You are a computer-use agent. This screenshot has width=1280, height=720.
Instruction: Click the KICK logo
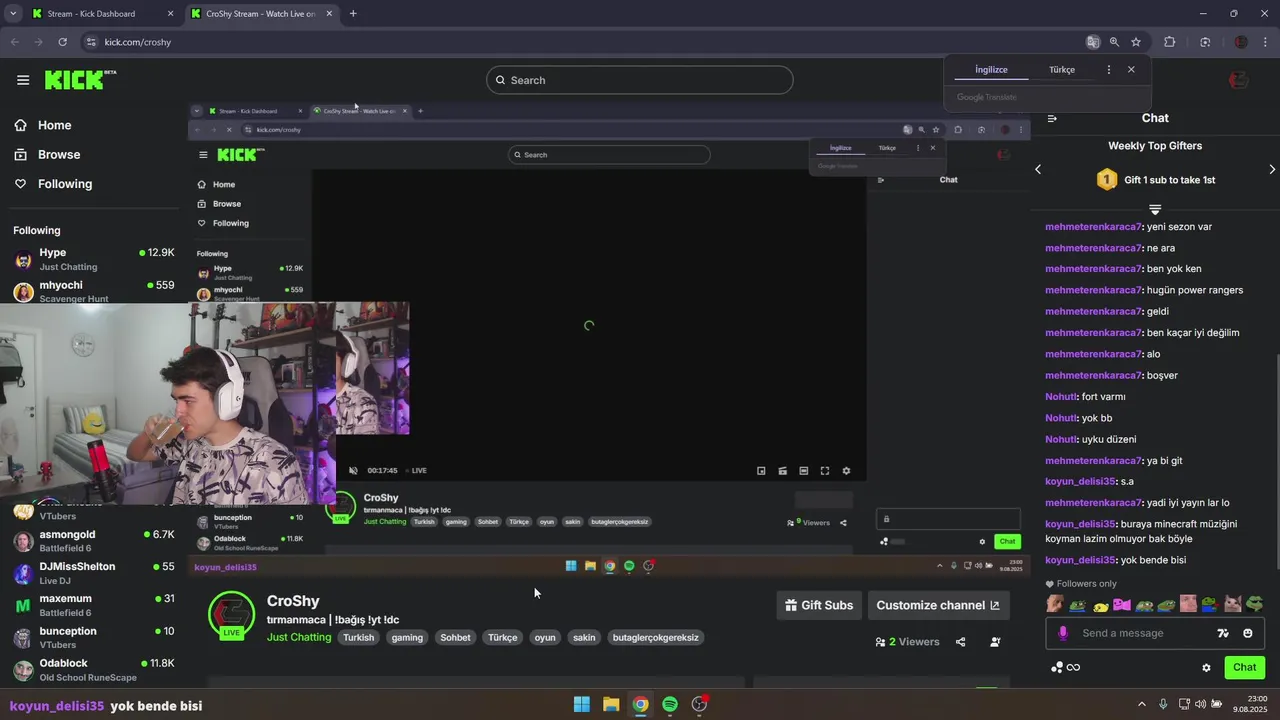coord(80,80)
